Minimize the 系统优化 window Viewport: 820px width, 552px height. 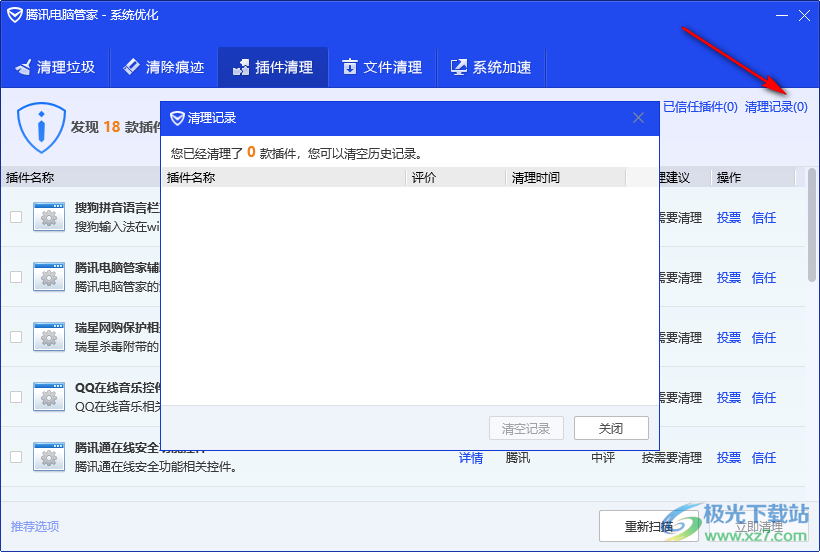[782, 15]
